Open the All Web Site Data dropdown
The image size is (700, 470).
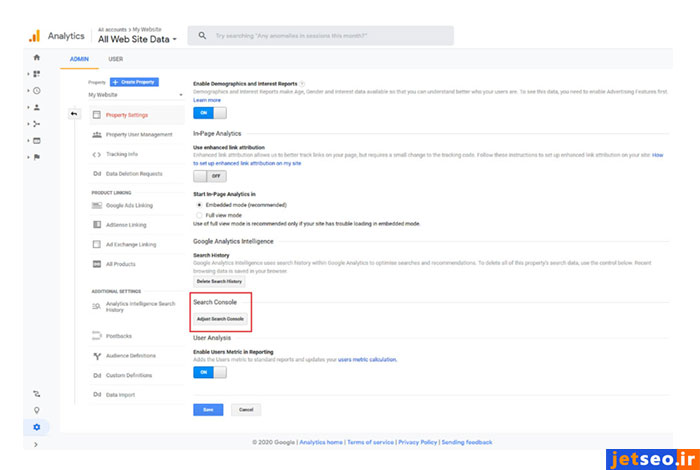pos(138,39)
